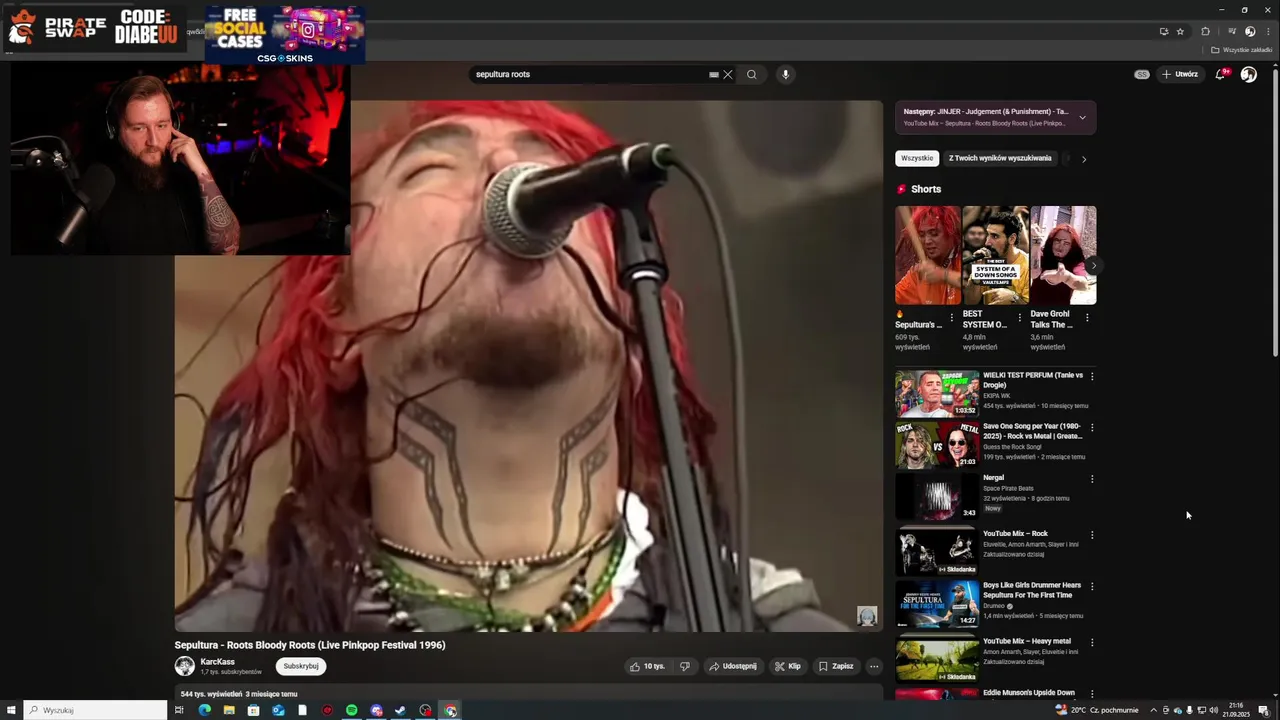Start voice search with microphone icon
The image size is (1280, 720).
pyautogui.click(x=785, y=74)
